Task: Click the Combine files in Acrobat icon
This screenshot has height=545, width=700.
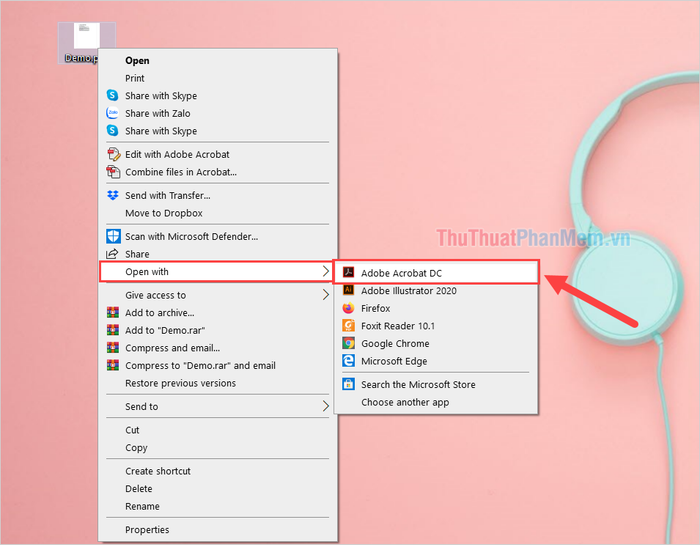Action: pyautogui.click(x=113, y=172)
